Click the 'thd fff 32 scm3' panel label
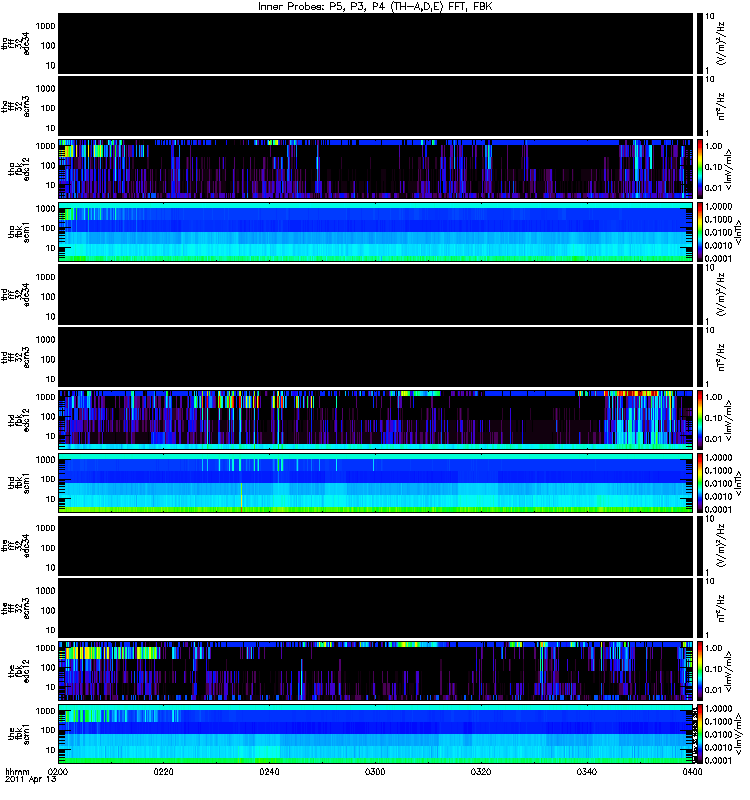This screenshot has width=750, height=800. point(16,358)
